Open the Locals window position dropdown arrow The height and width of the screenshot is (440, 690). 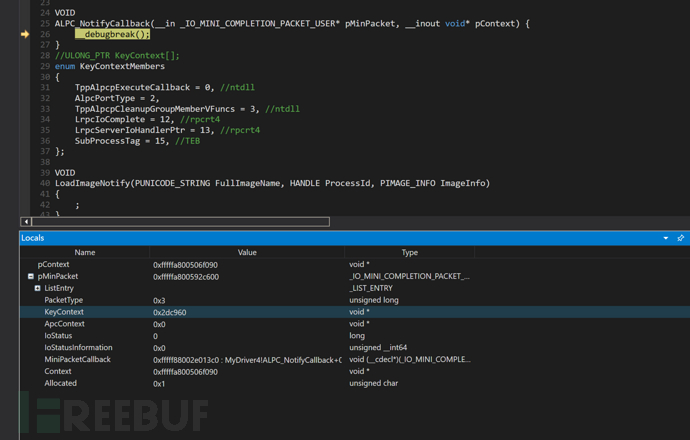click(x=666, y=238)
